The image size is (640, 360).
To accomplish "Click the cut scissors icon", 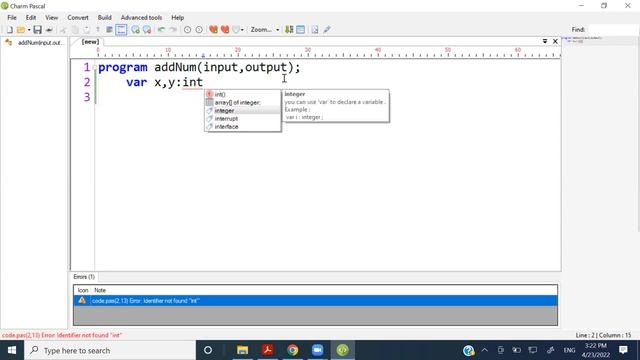I will click(x=63, y=30).
